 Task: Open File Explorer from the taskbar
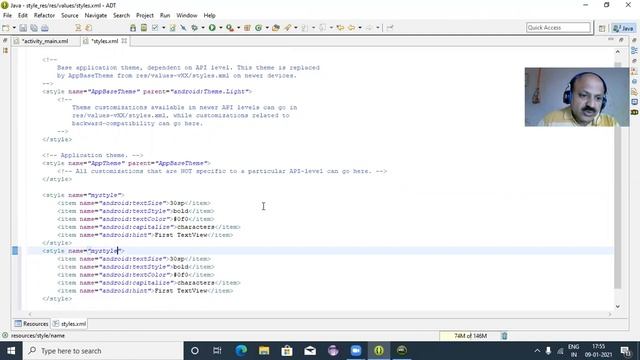(264, 351)
